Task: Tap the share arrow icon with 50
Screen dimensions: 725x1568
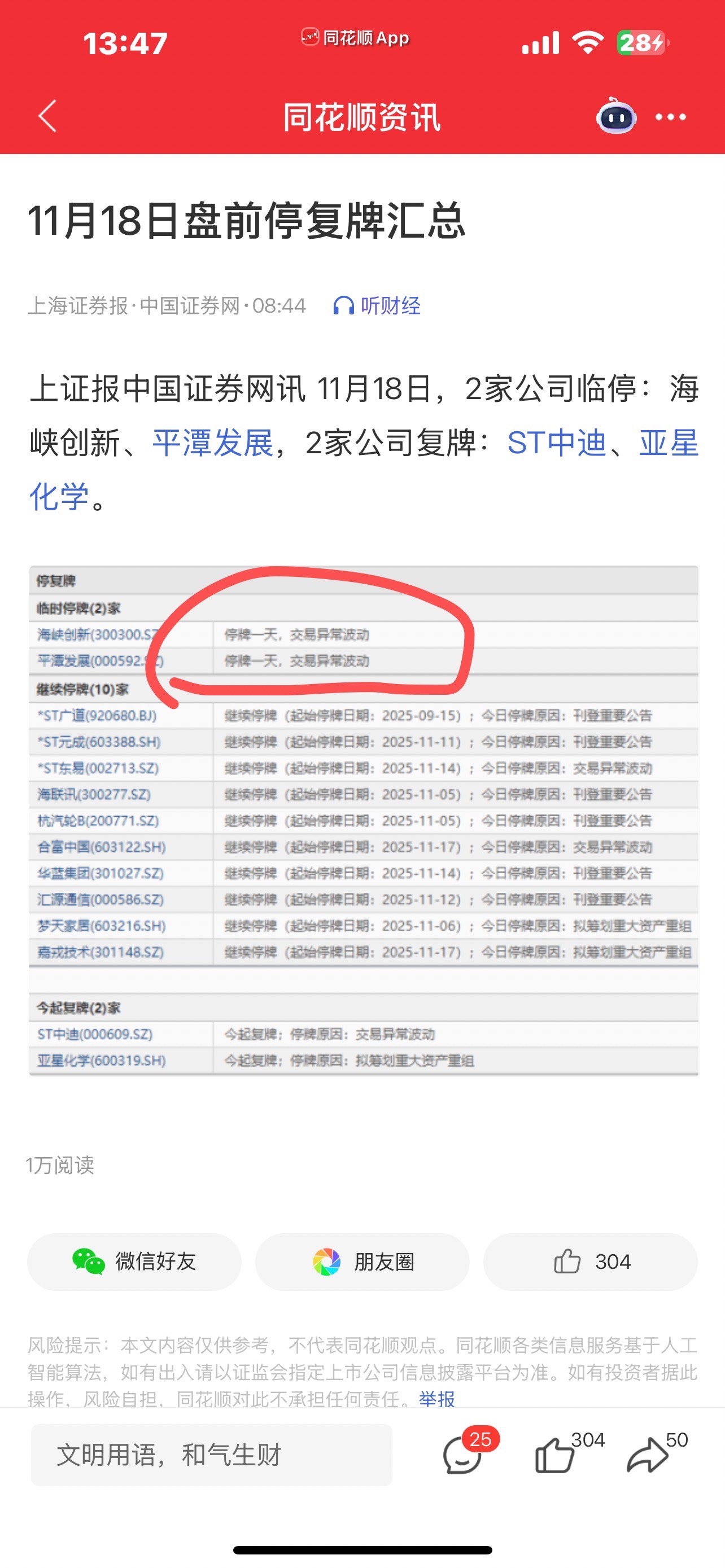Action: coord(656,1452)
